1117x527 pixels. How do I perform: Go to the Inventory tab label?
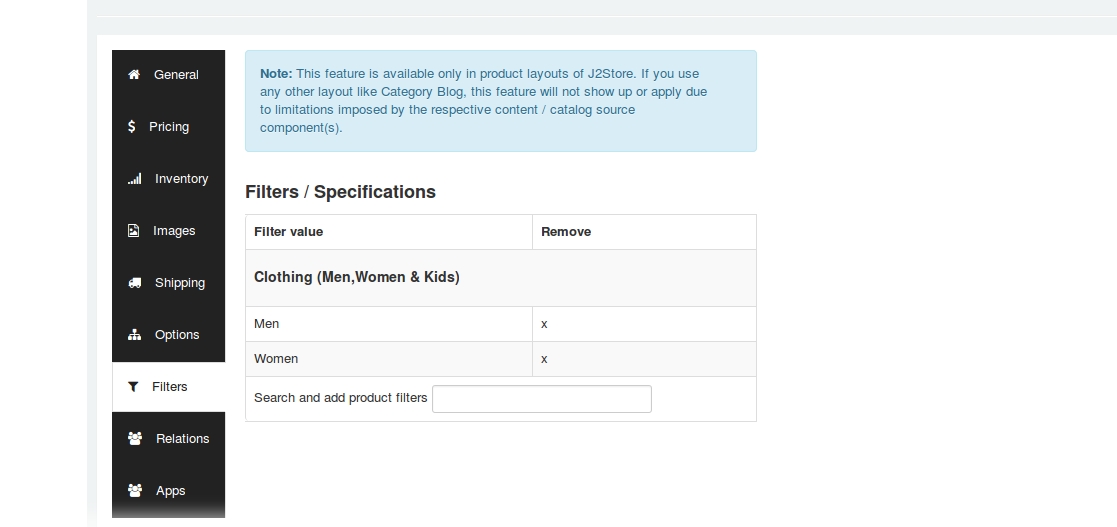coord(181,179)
